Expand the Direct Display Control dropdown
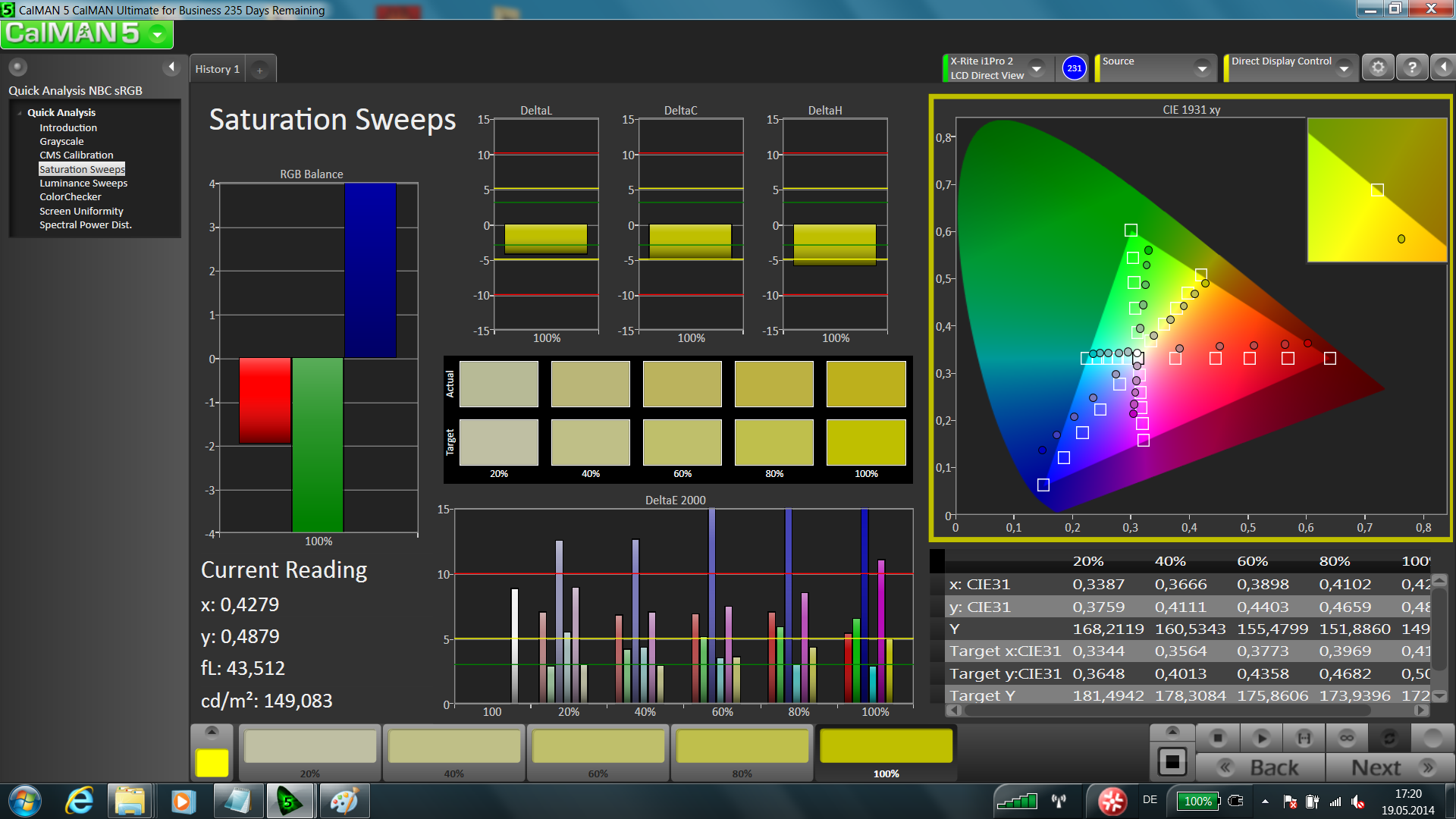Screen dimensions: 1456x819 pos(1344,68)
